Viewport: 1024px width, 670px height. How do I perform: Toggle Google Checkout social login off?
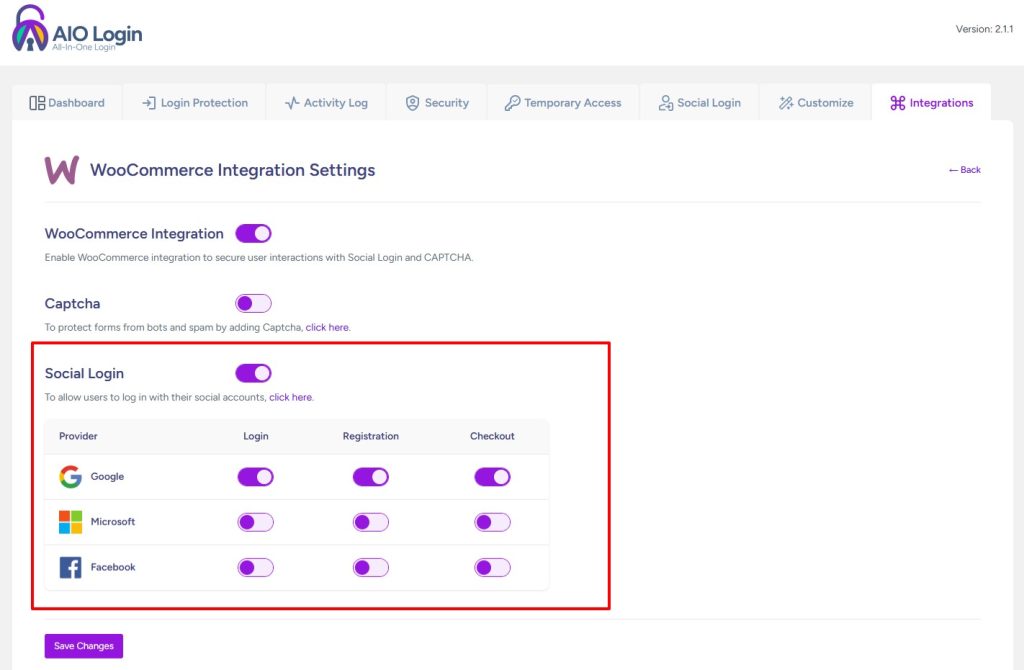tap(492, 477)
